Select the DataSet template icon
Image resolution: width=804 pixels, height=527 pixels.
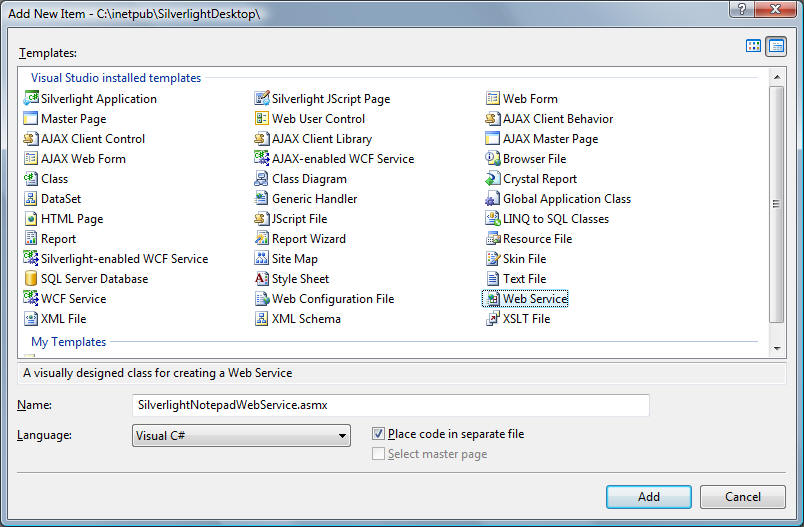[x=31, y=198]
